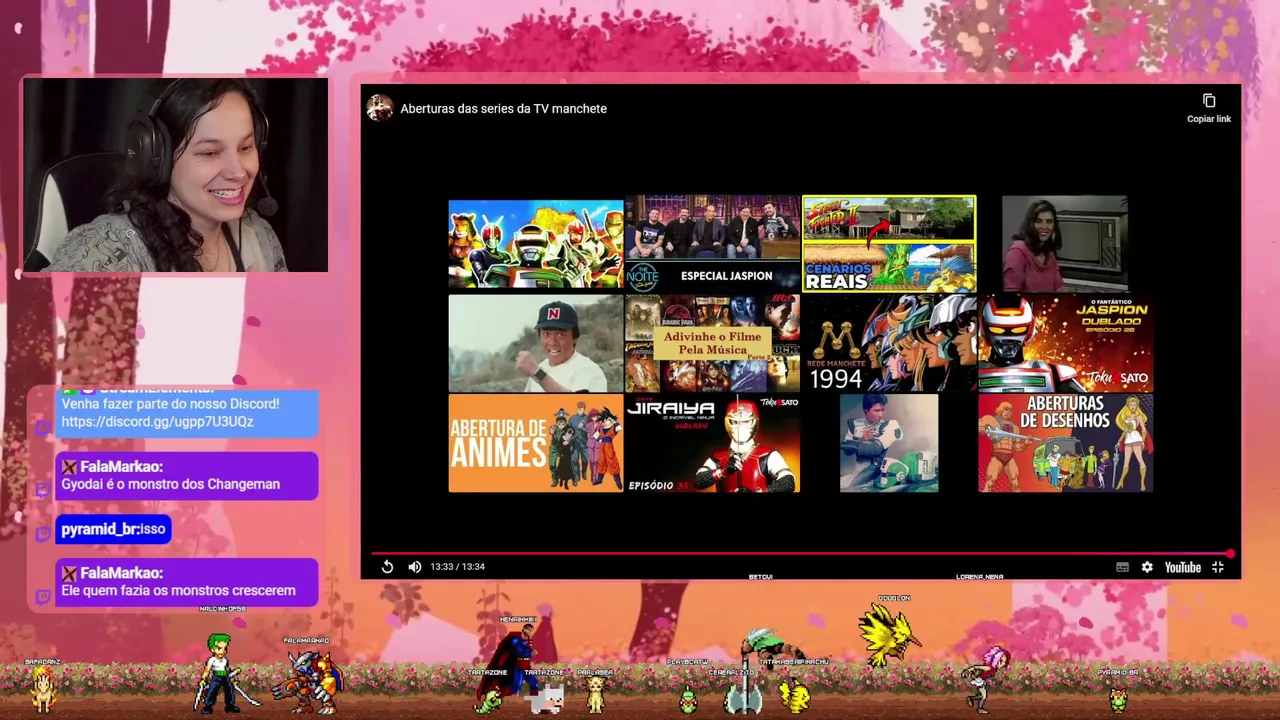
Task: Open the Aberturas de Desenhos thumbnail
Action: click(x=1065, y=443)
